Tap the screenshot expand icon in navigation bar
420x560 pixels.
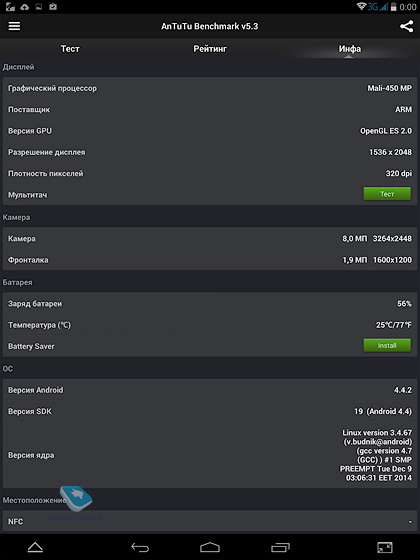click(385, 547)
